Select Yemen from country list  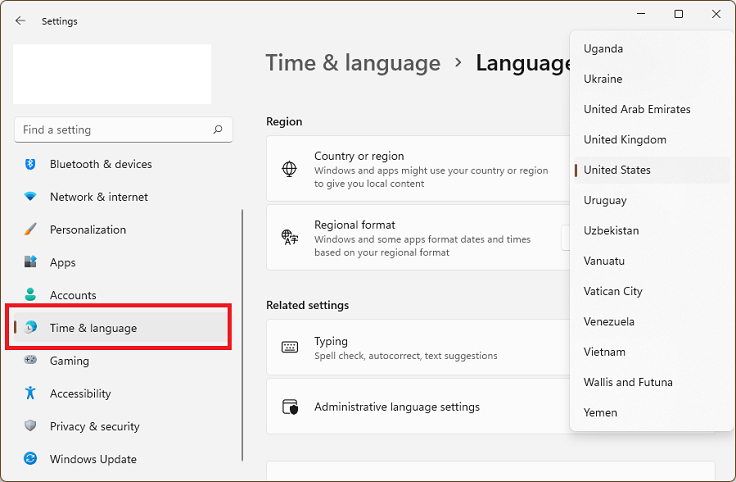coord(652,413)
